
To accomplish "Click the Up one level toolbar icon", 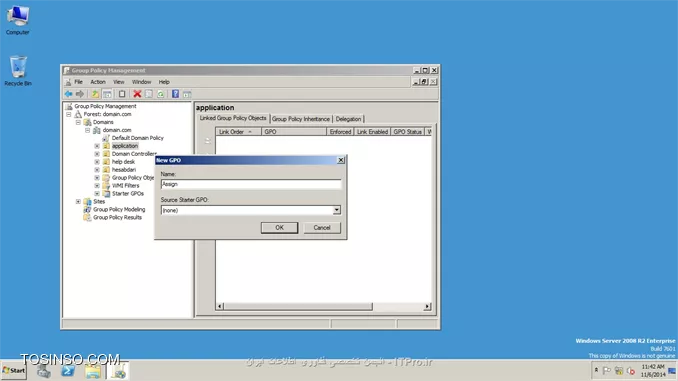I will click(x=95, y=94).
